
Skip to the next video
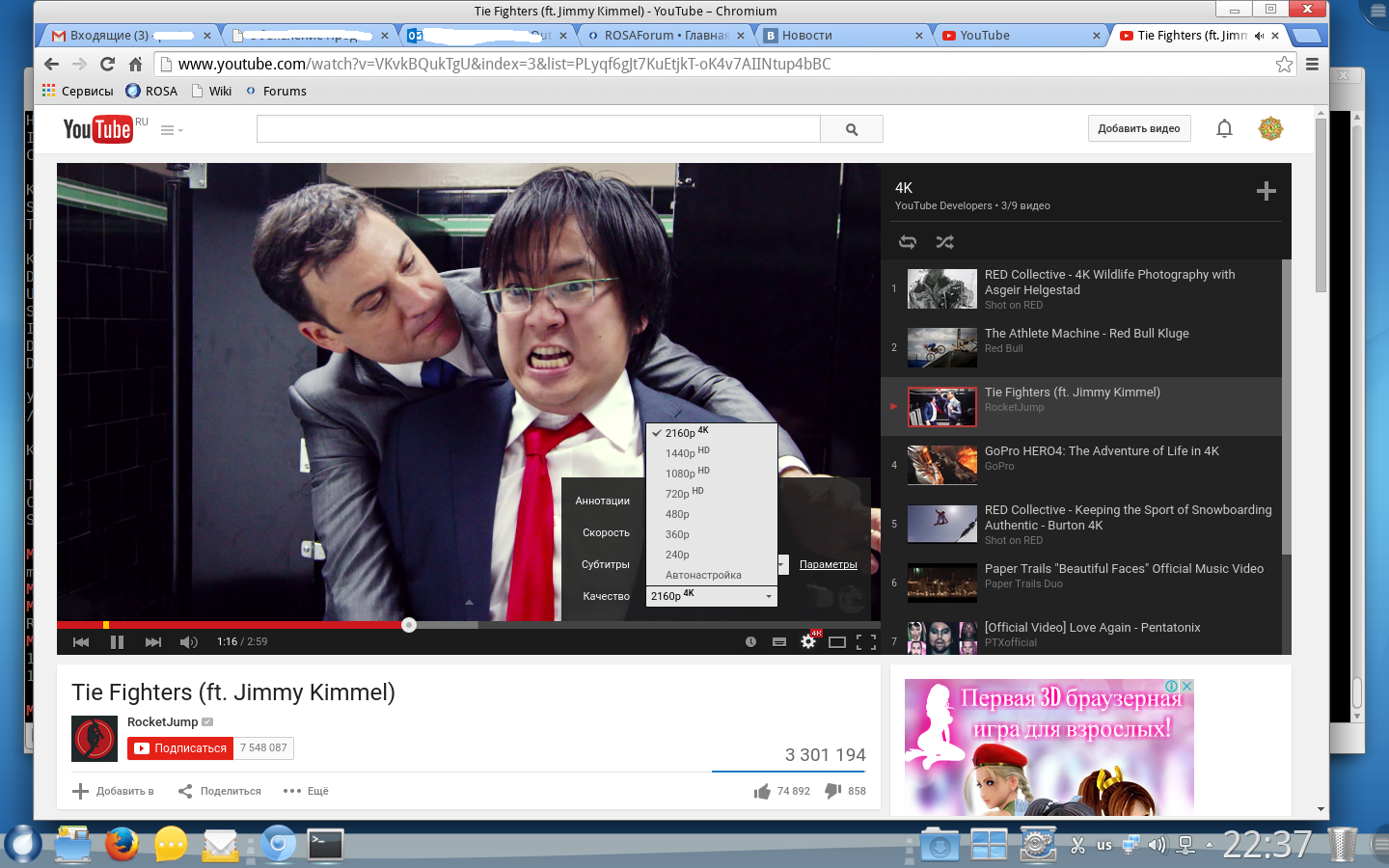pyautogui.click(x=153, y=642)
